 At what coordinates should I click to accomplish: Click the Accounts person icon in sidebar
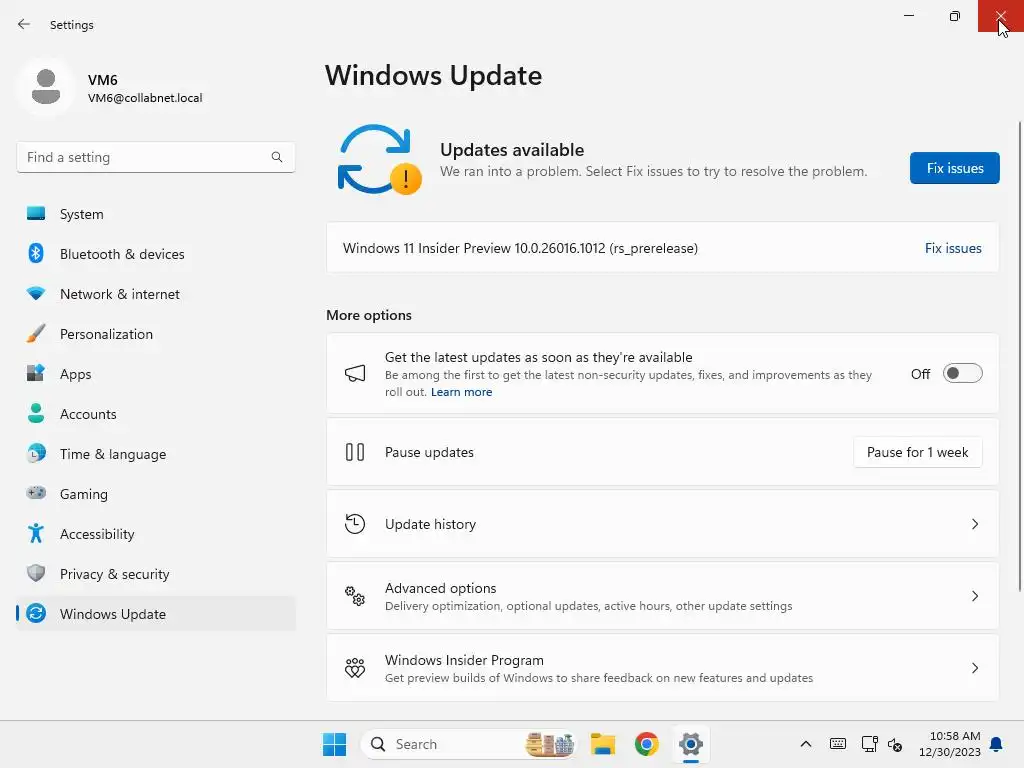click(x=36, y=413)
